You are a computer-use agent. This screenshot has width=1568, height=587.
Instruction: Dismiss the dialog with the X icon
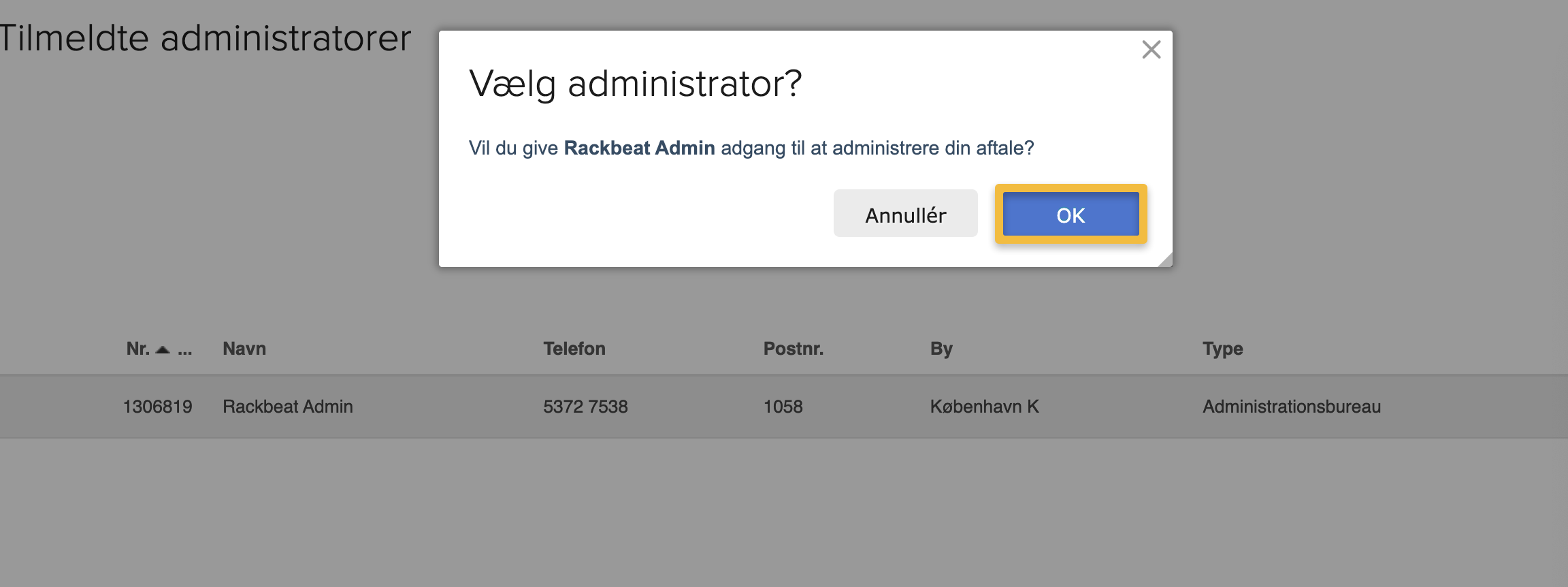click(1151, 50)
